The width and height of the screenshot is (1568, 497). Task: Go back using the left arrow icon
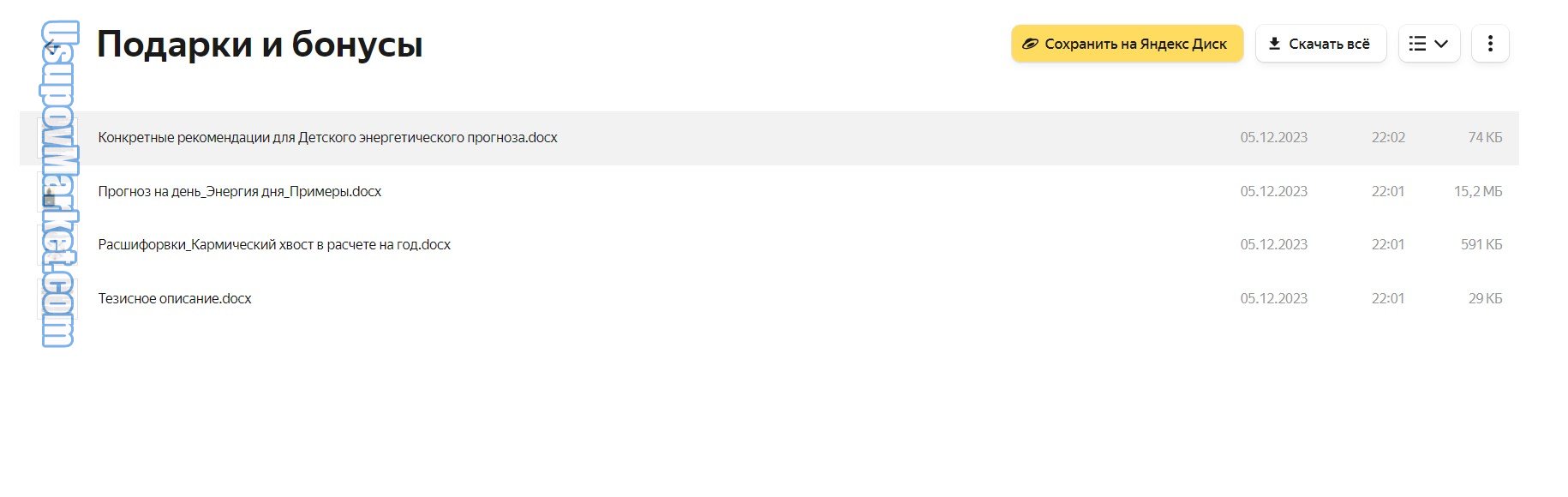52,45
